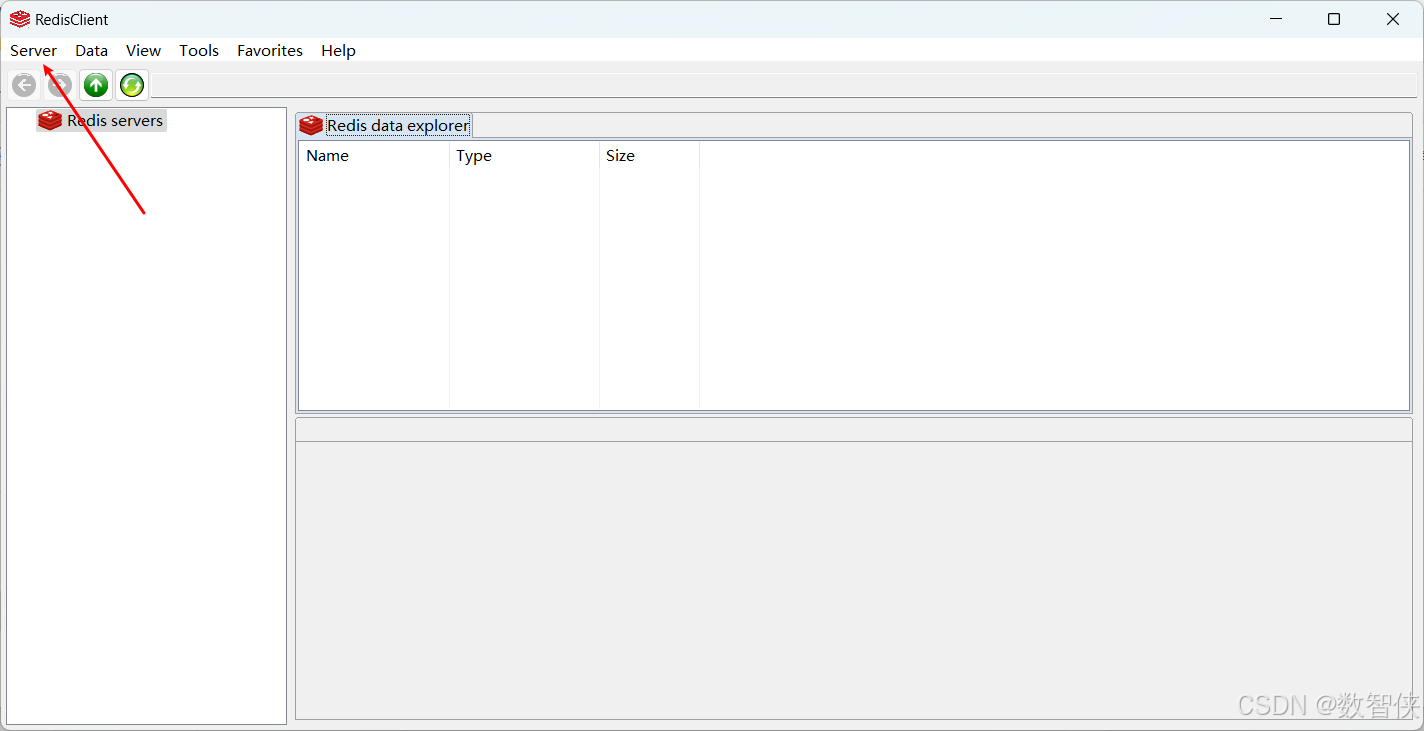The image size is (1424, 731).
Task: Click the refresh icon in the toolbar
Action: coord(131,85)
